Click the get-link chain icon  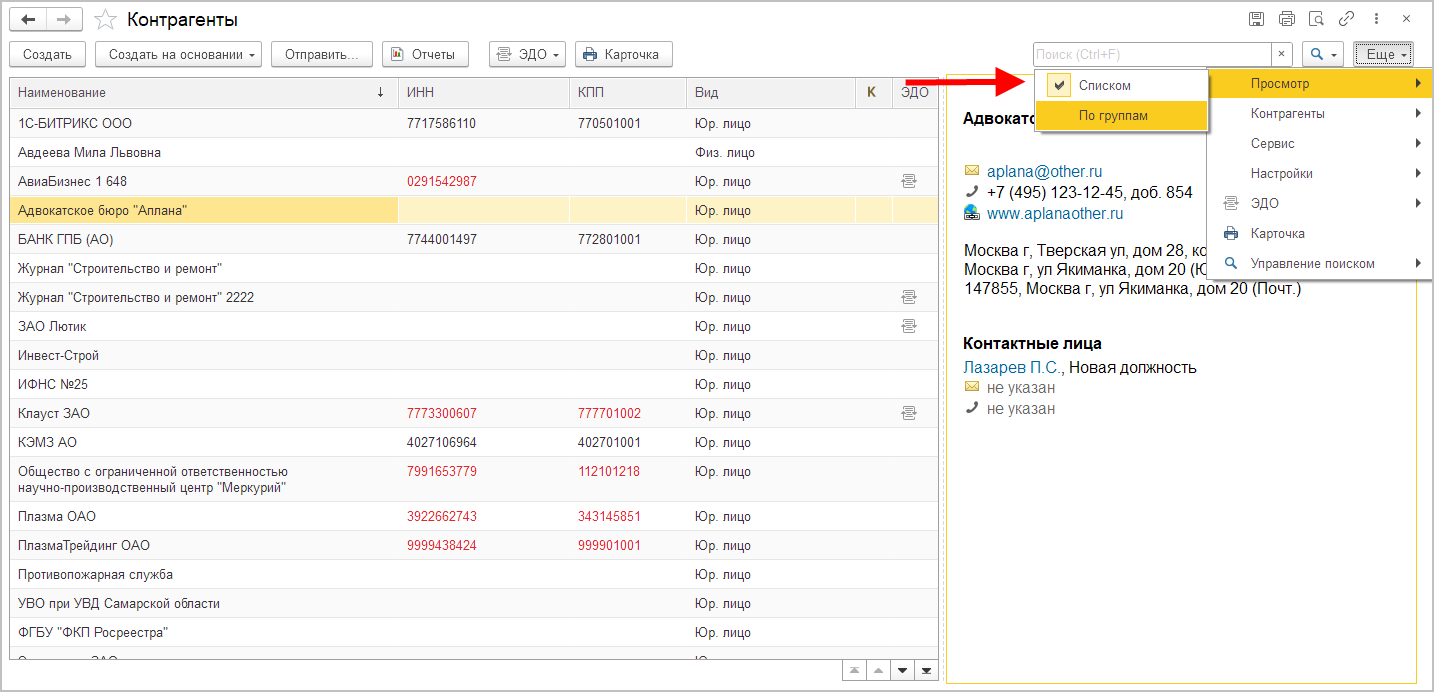pyautogui.click(x=1347, y=19)
